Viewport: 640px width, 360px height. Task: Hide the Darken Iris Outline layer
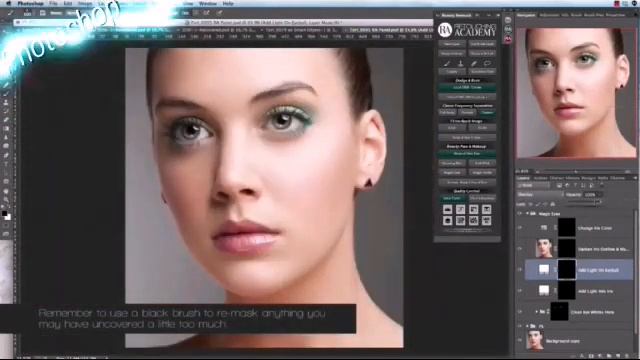[x=520, y=249]
